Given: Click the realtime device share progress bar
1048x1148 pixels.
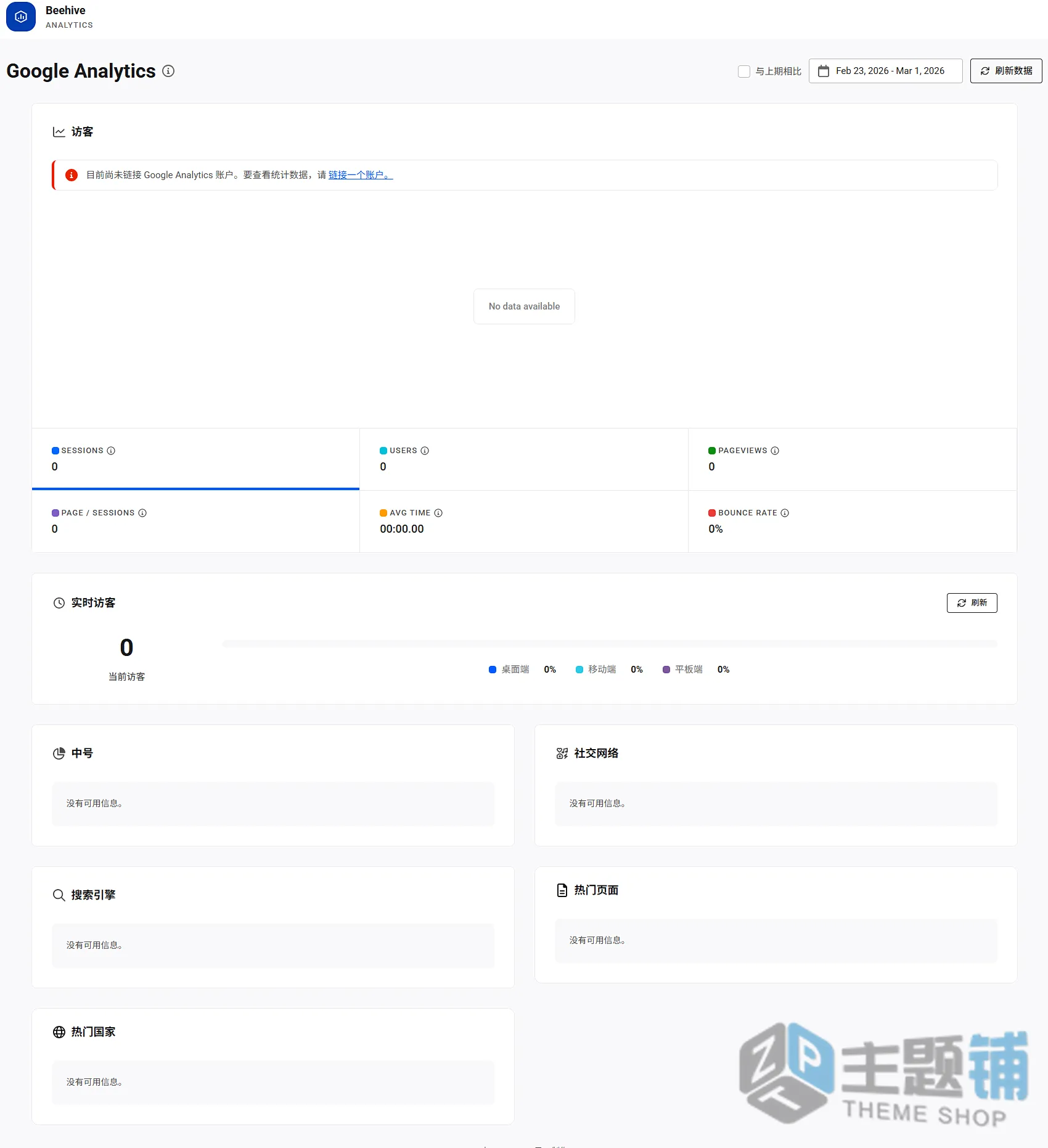Looking at the screenshot, I should click(x=609, y=644).
